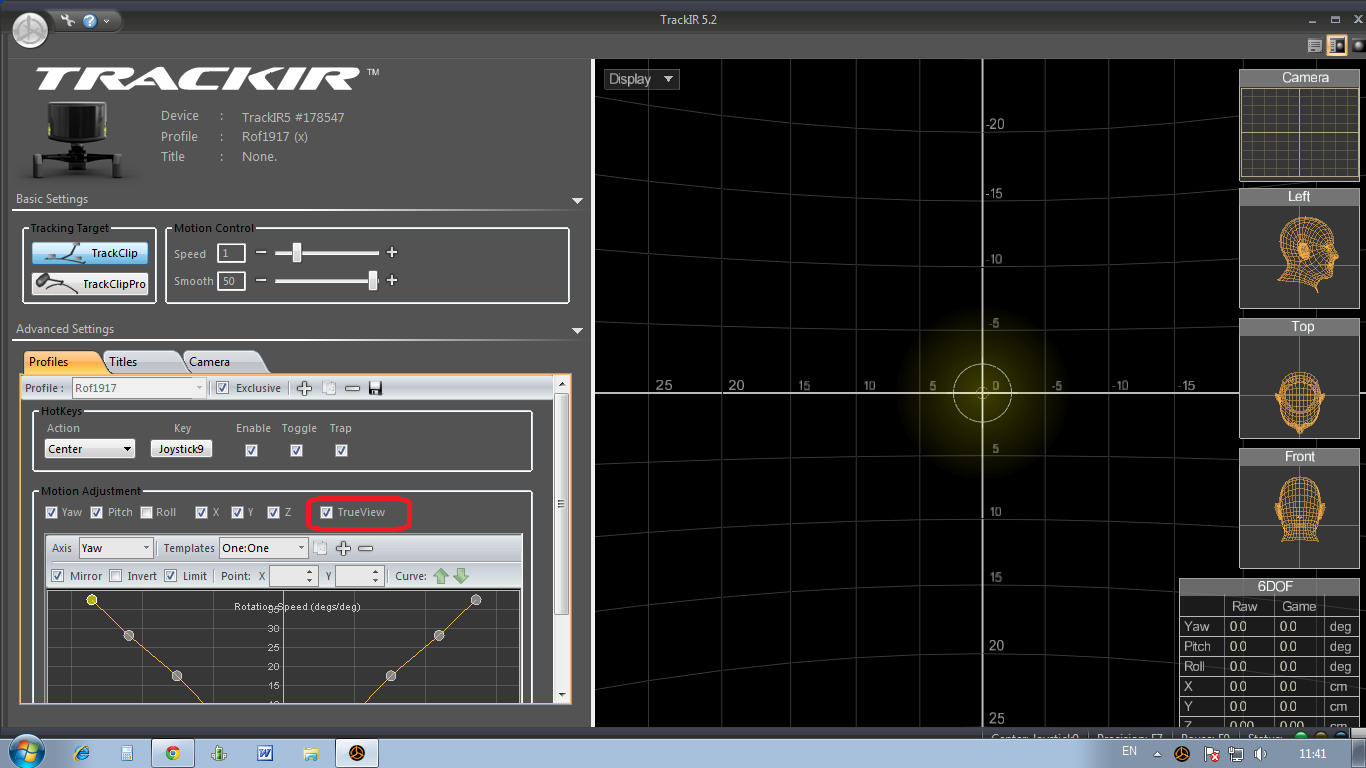Screen dimensions: 1366x768
Task: Show hidden system tray icons arrow
Action: 1158,754
